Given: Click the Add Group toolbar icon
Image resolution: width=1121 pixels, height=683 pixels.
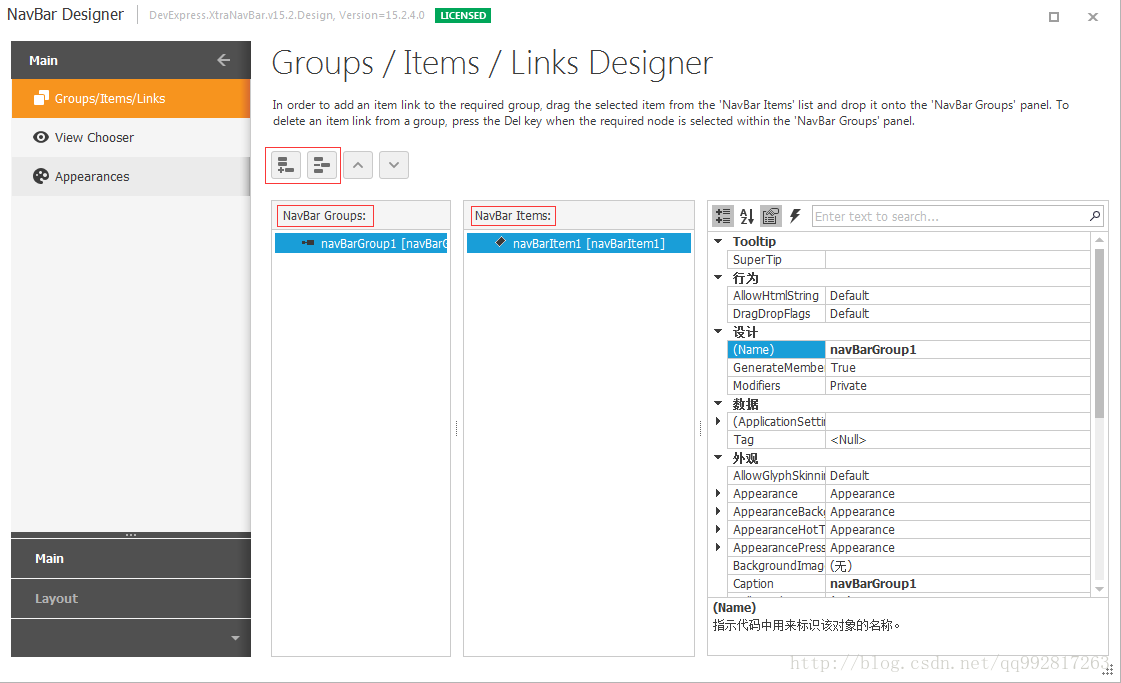Looking at the screenshot, I should (x=286, y=165).
